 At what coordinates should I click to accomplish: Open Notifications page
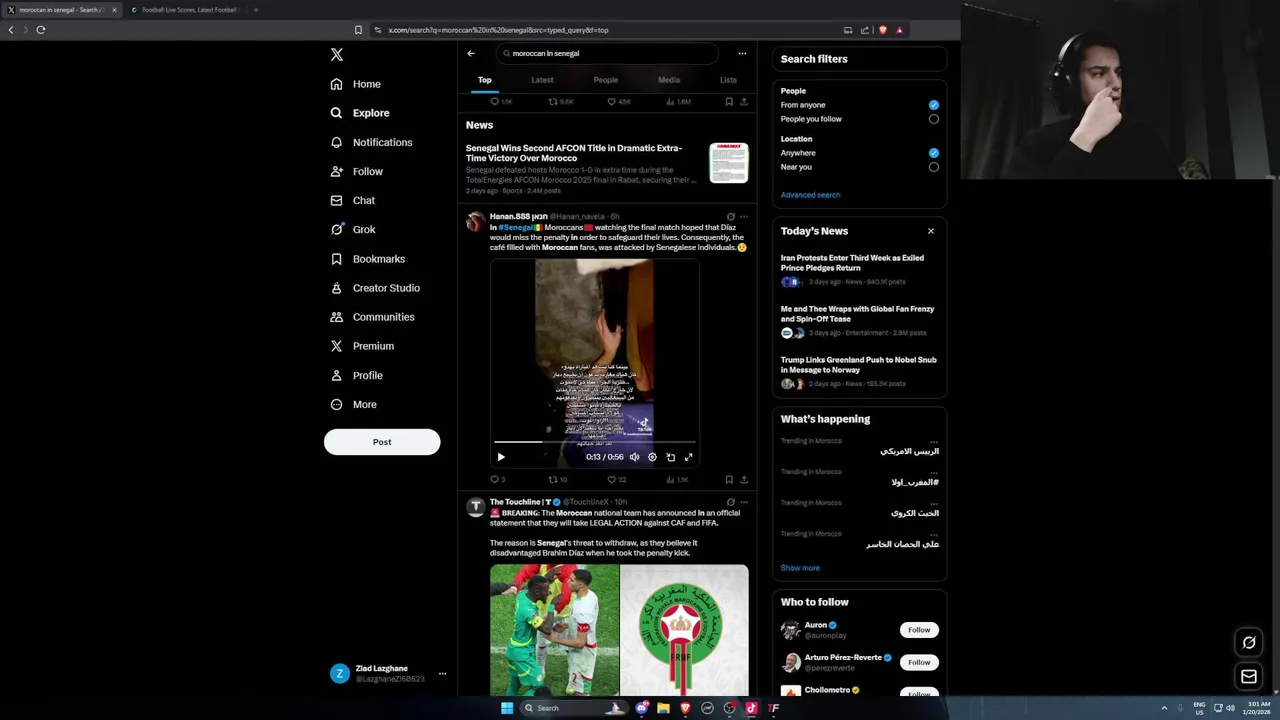point(371,142)
